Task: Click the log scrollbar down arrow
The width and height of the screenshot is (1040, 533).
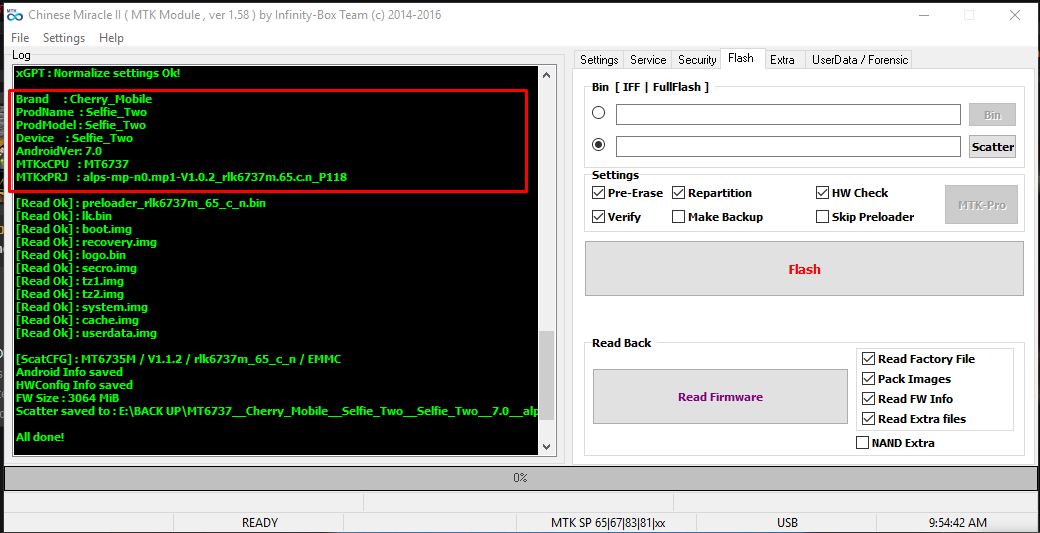Action: (x=547, y=447)
